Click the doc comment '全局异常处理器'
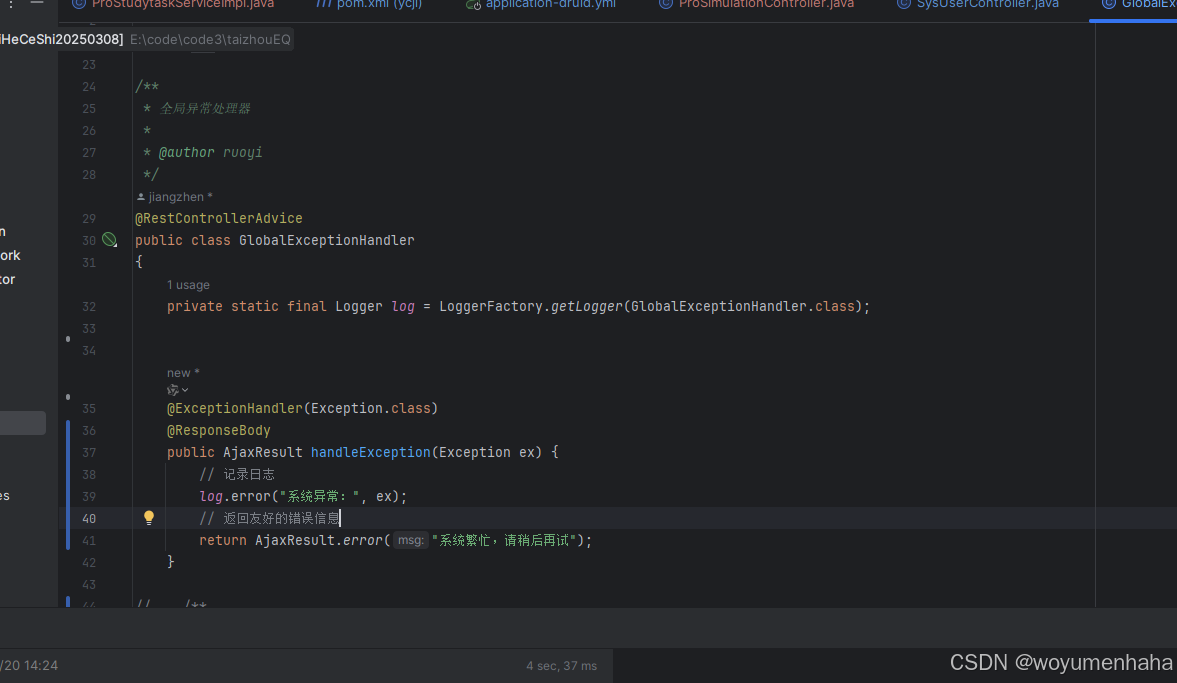This screenshot has width=1177, height=683. pos(205,109)
